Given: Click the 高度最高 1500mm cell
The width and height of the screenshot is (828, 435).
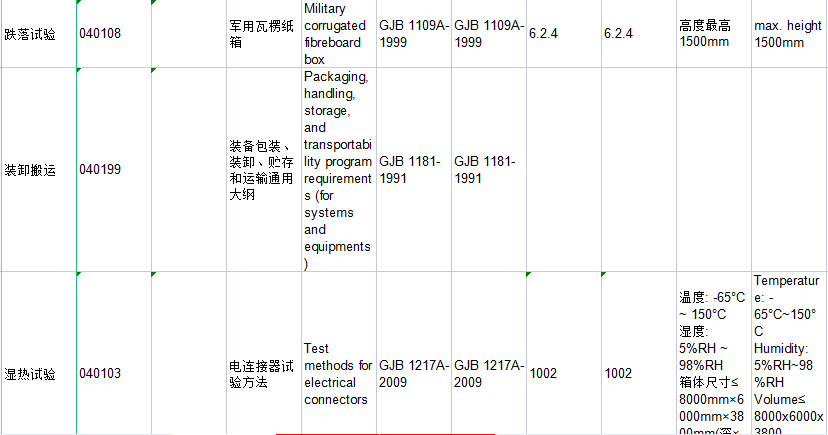Looking at the screenshot, I should click(712, 34).
